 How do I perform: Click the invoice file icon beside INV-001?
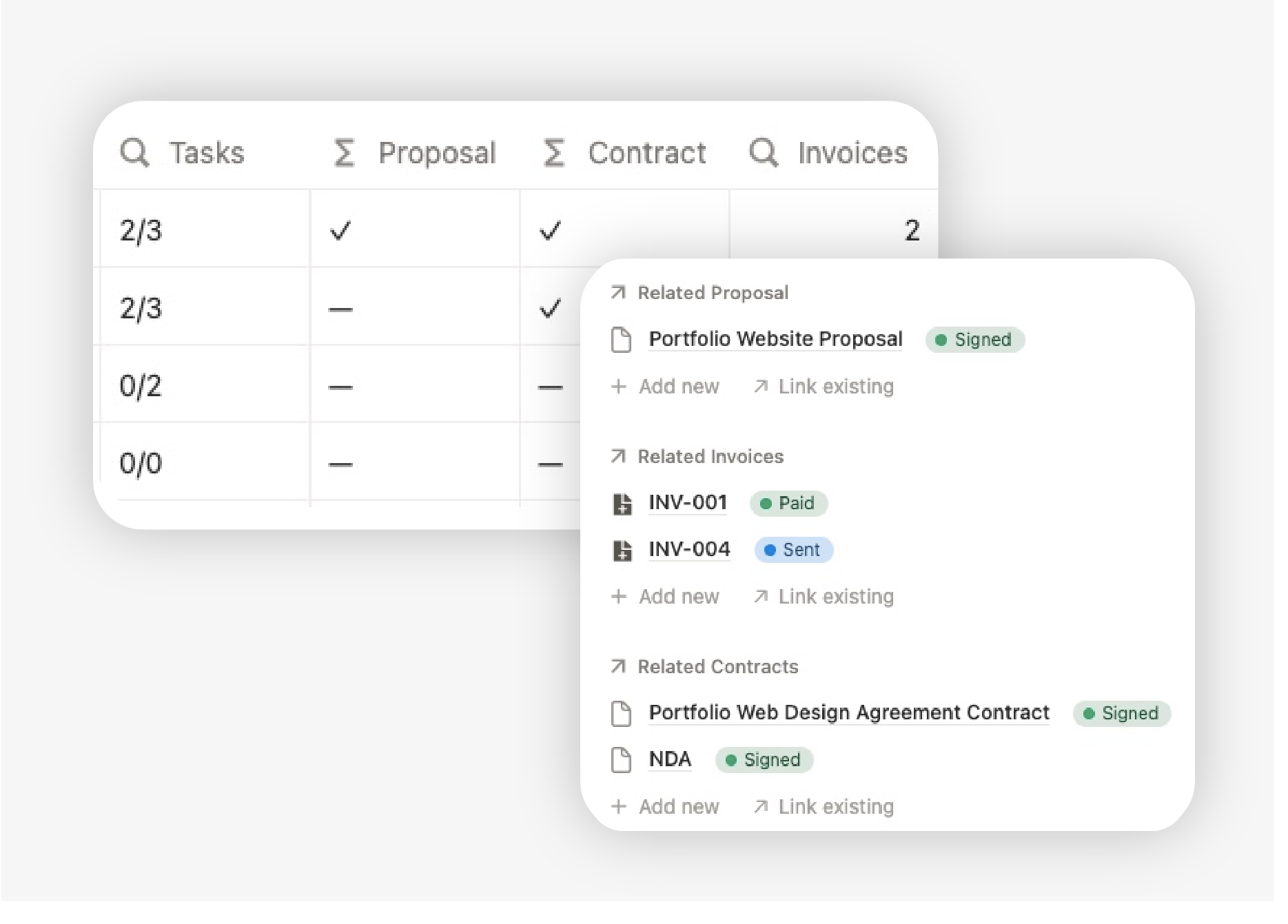pyautogui.click(x=622, y=504)
